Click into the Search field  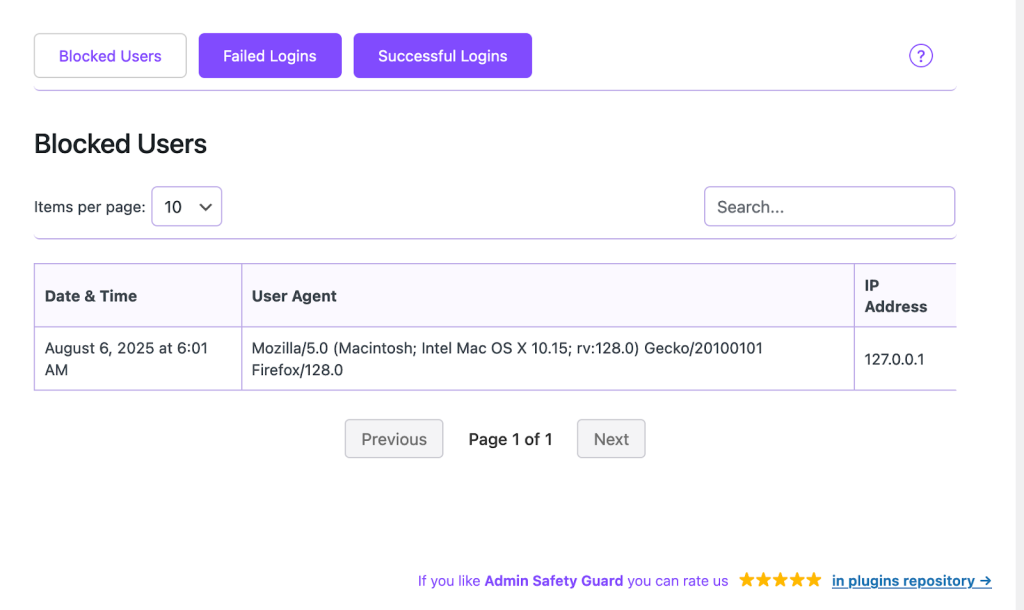click(x=829, y=207)
